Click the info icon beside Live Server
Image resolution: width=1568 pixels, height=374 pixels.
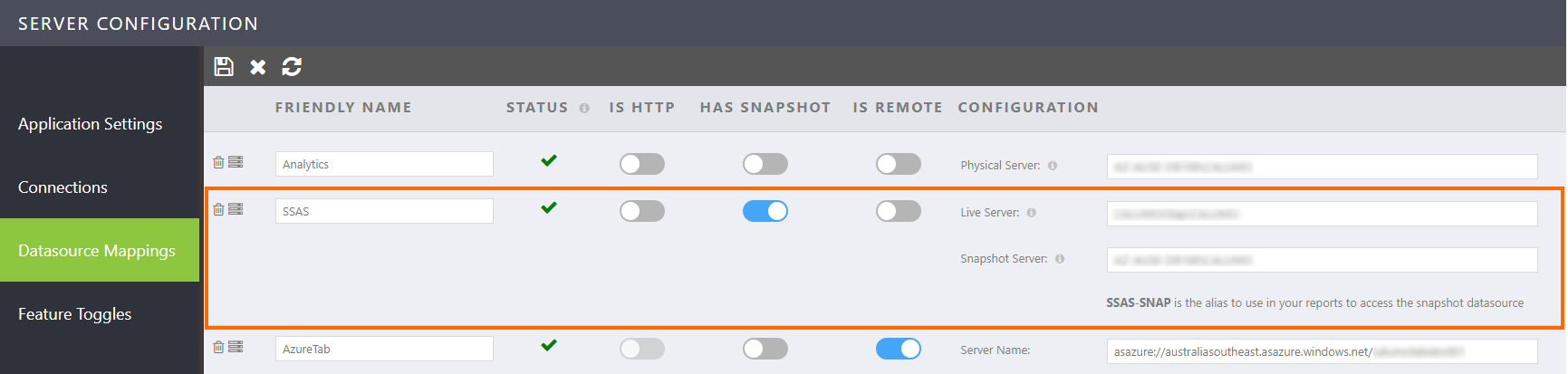point(1031,213)
